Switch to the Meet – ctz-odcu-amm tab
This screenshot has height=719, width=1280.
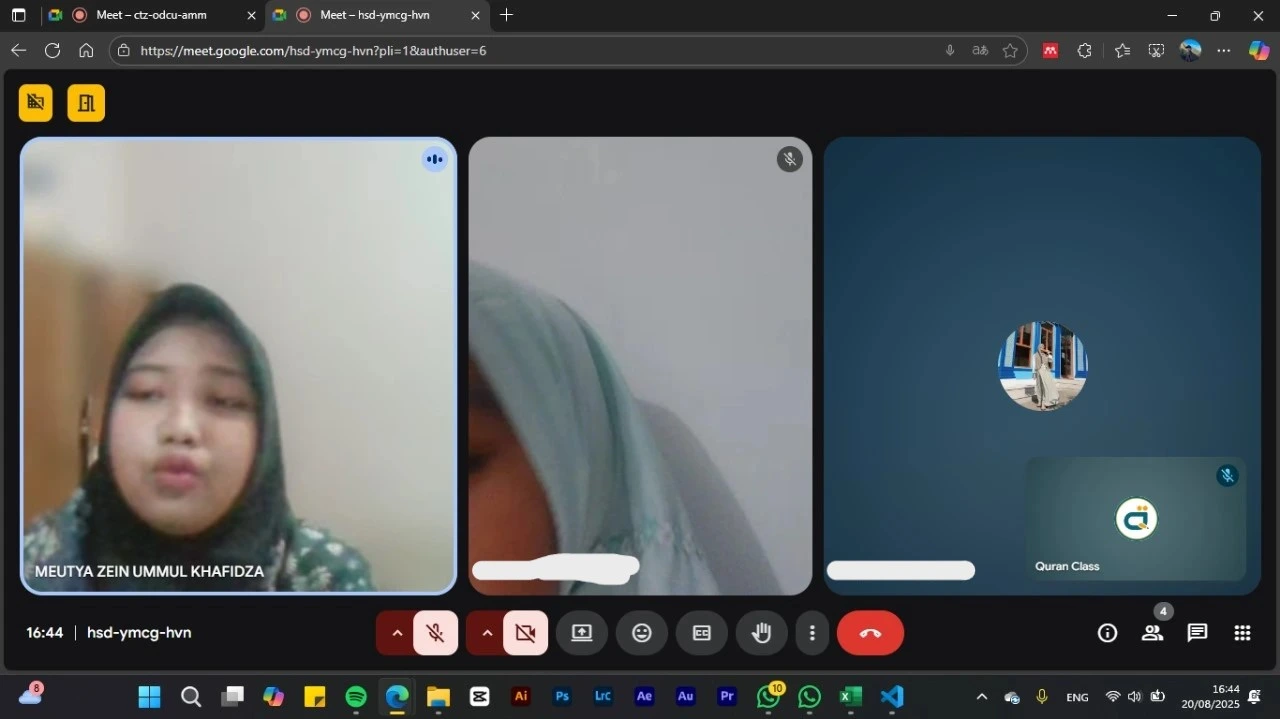coord(151,15)
